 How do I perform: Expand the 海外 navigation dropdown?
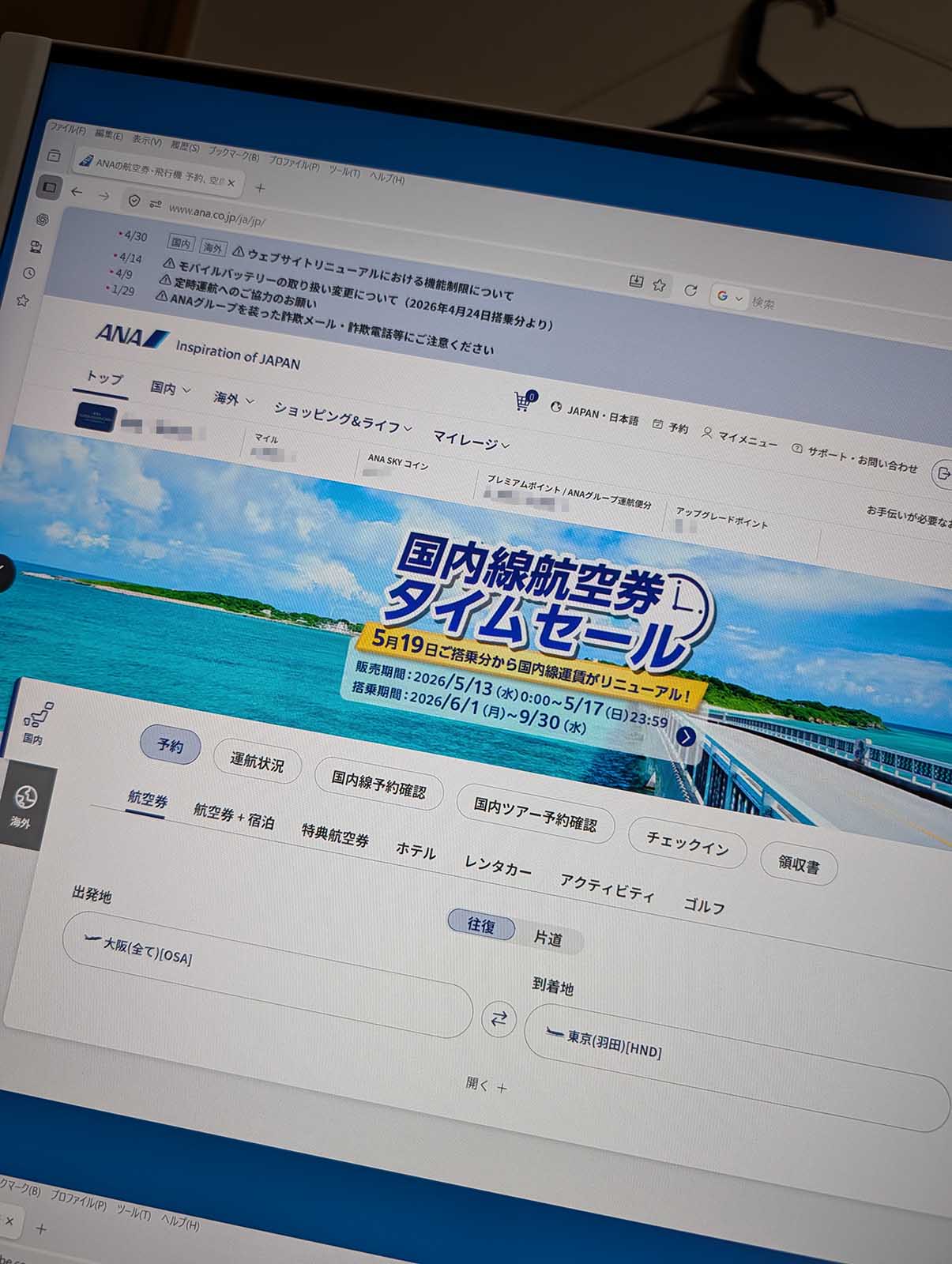[x=233, y=399]
